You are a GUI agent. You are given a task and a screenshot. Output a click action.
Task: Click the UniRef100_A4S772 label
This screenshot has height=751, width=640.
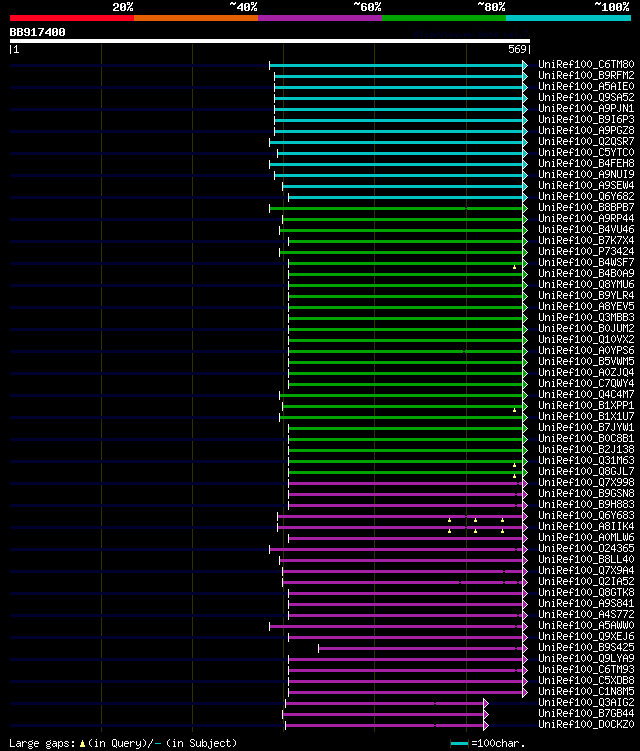(x=586, y=615)
